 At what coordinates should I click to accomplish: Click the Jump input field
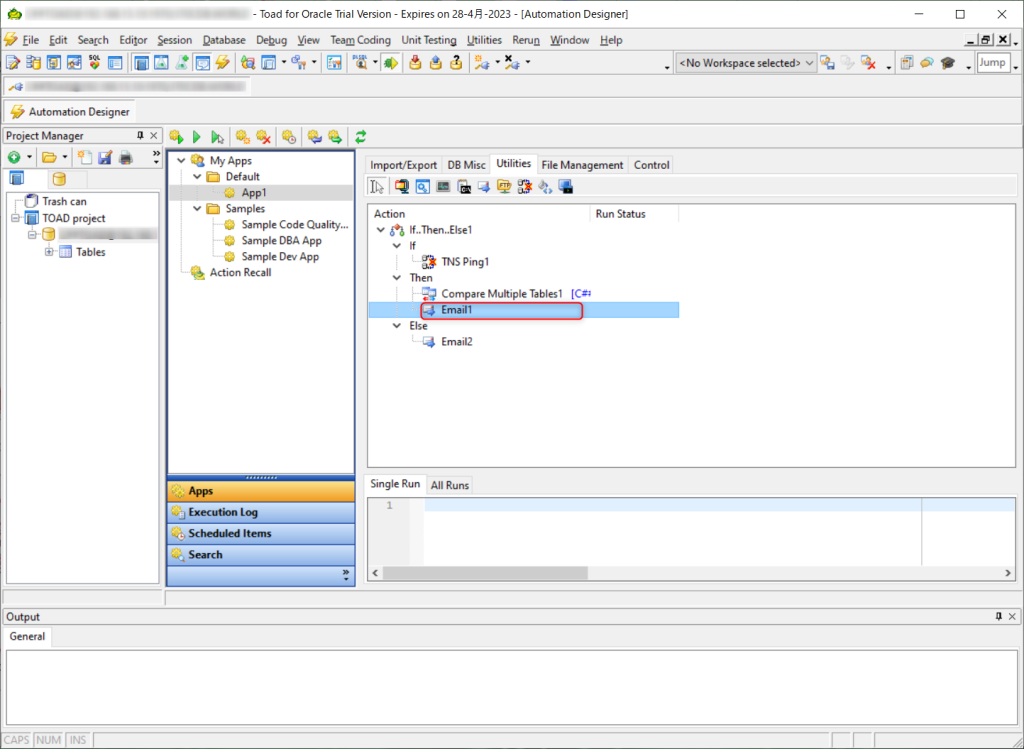993,63
